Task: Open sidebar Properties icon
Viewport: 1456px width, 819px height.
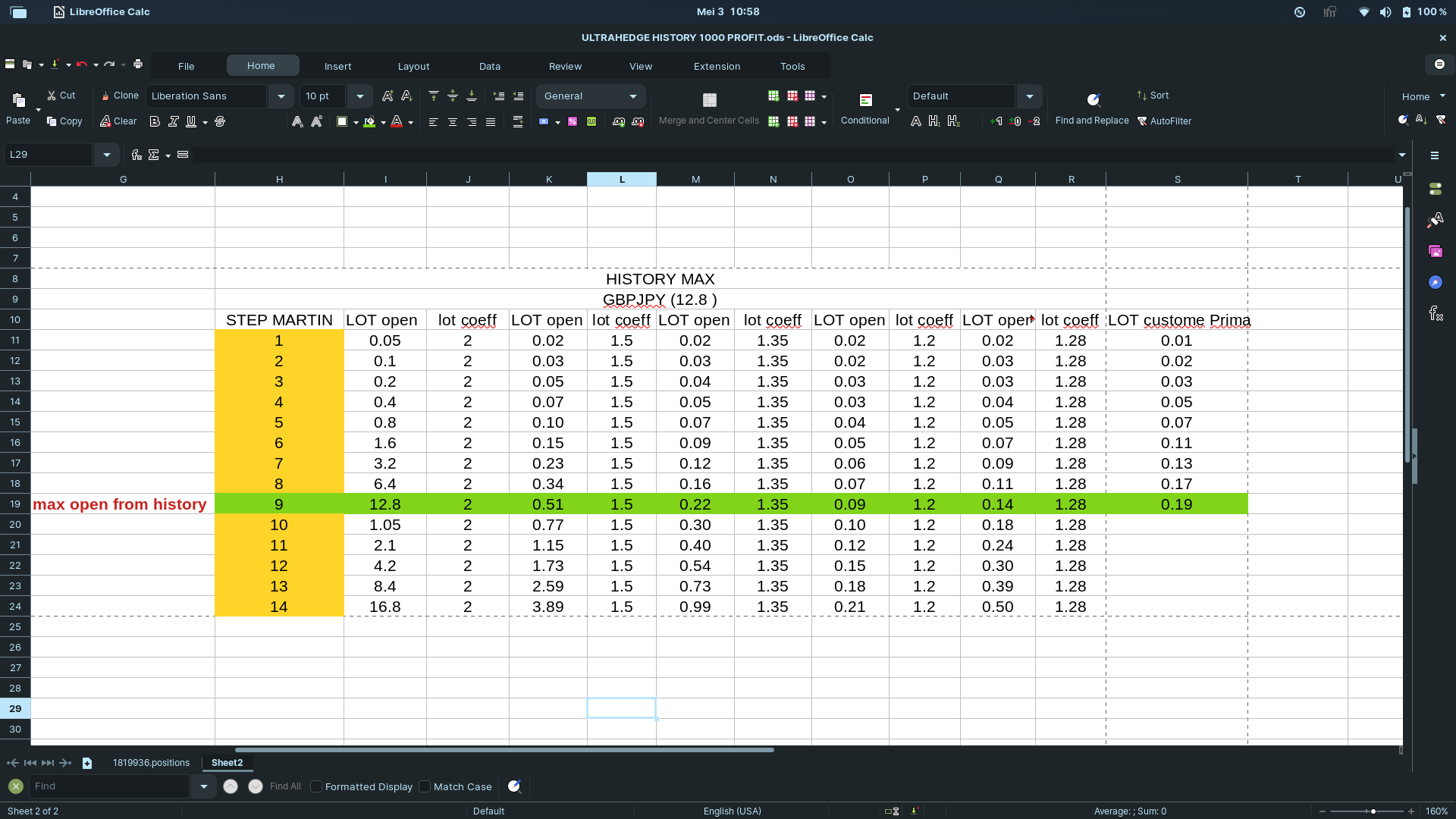Action: (x=1436, y=189)
